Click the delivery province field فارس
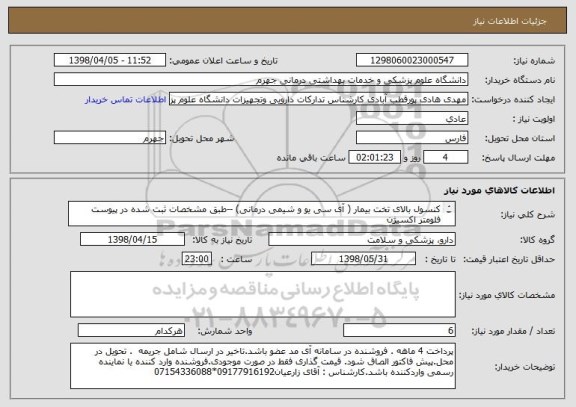Image resolution: width=576 pixels, height=407 pixels. 412,138
